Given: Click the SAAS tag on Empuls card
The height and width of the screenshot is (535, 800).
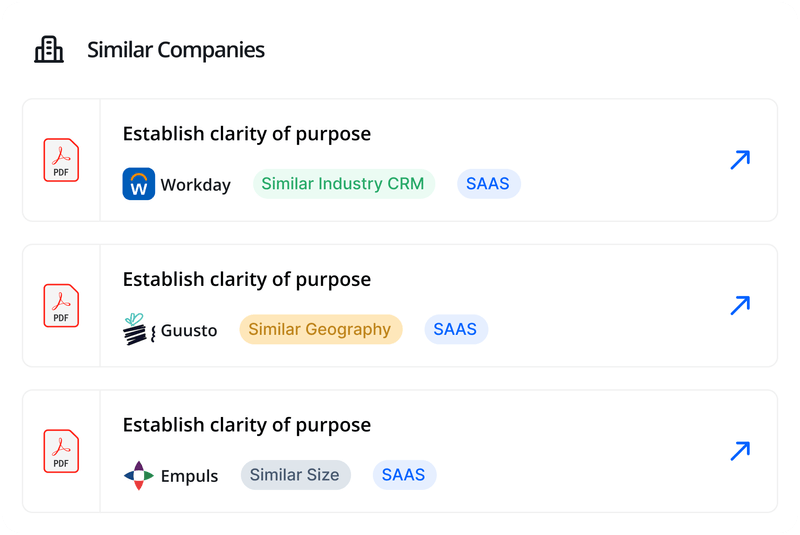Looking at the screenshot, I should [404, 475].
